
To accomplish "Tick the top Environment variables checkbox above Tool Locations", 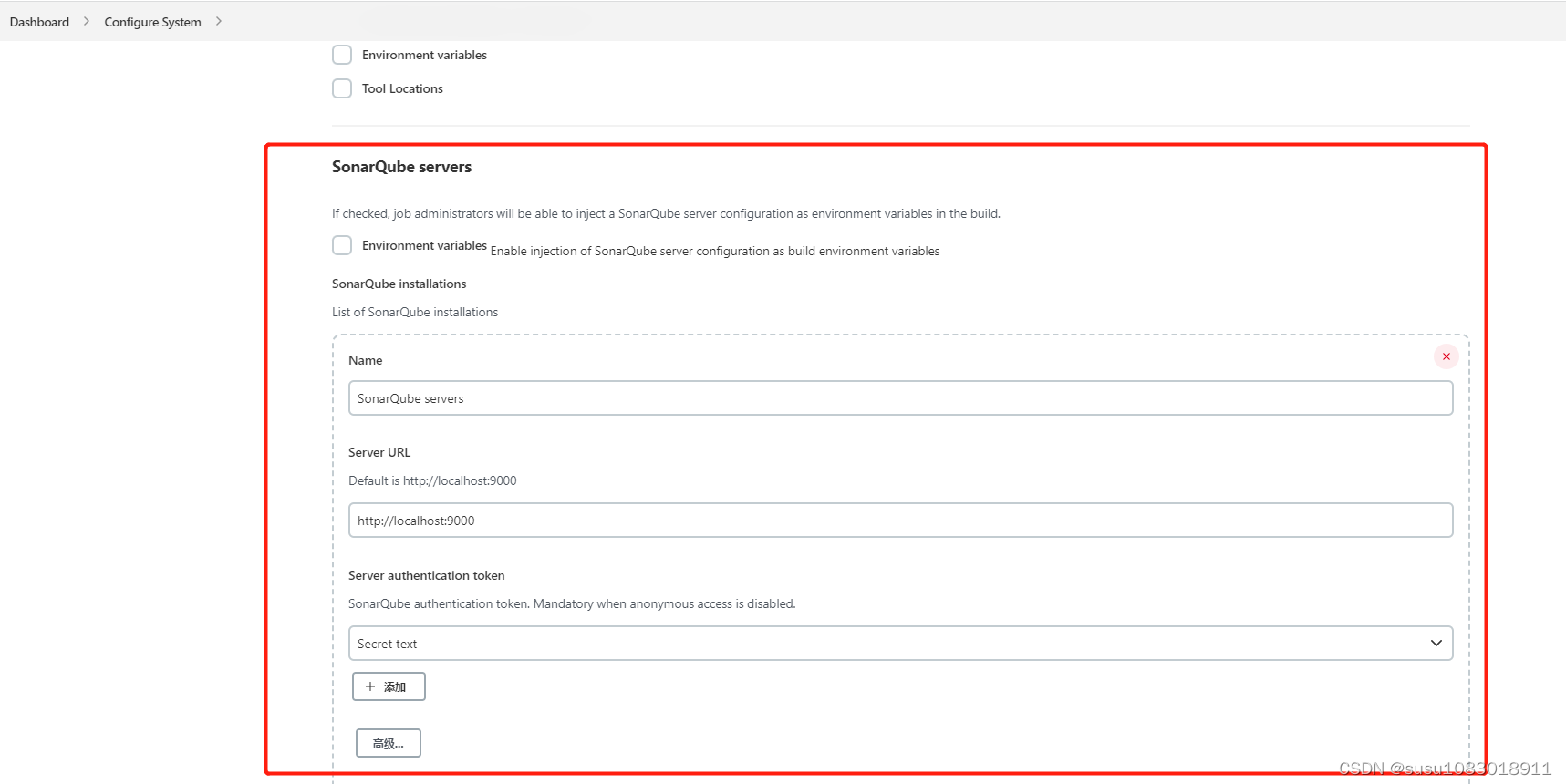I will [342, 55].
